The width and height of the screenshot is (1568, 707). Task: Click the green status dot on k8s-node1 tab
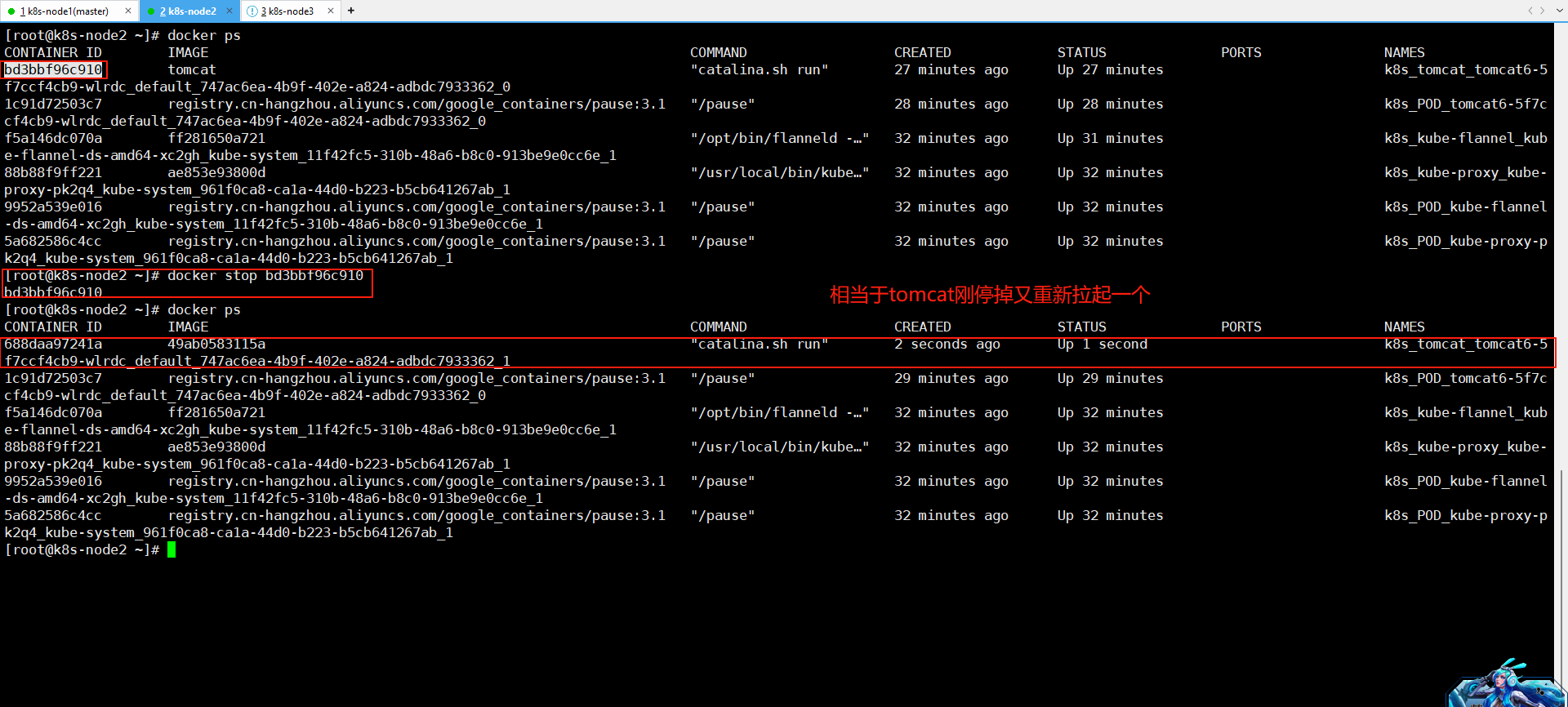11,11
